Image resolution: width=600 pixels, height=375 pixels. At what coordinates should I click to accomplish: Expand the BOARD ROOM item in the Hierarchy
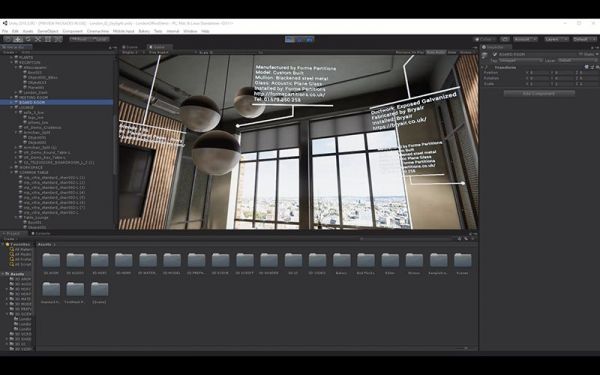pos(12,102)
